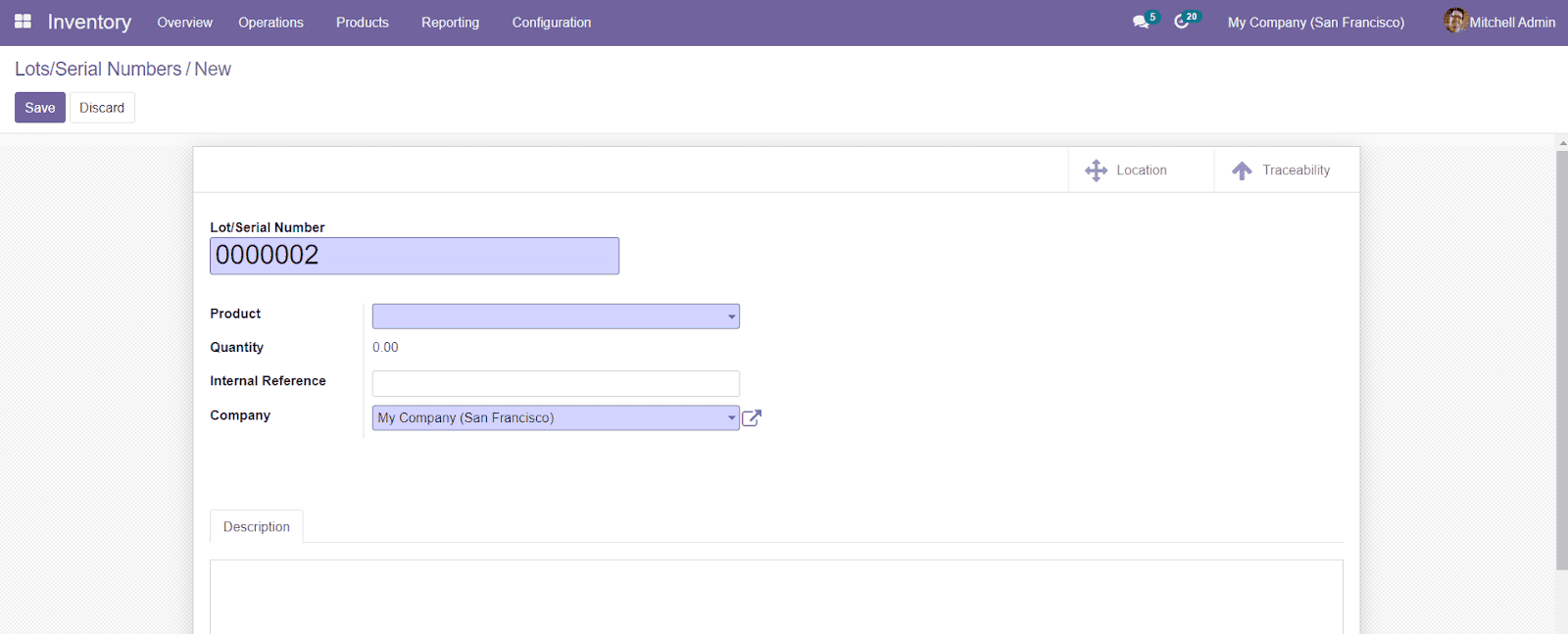This screenshot has height=634, width=1568.
Task: Click the vertical page scrollbar
Action: (1562, 360)
